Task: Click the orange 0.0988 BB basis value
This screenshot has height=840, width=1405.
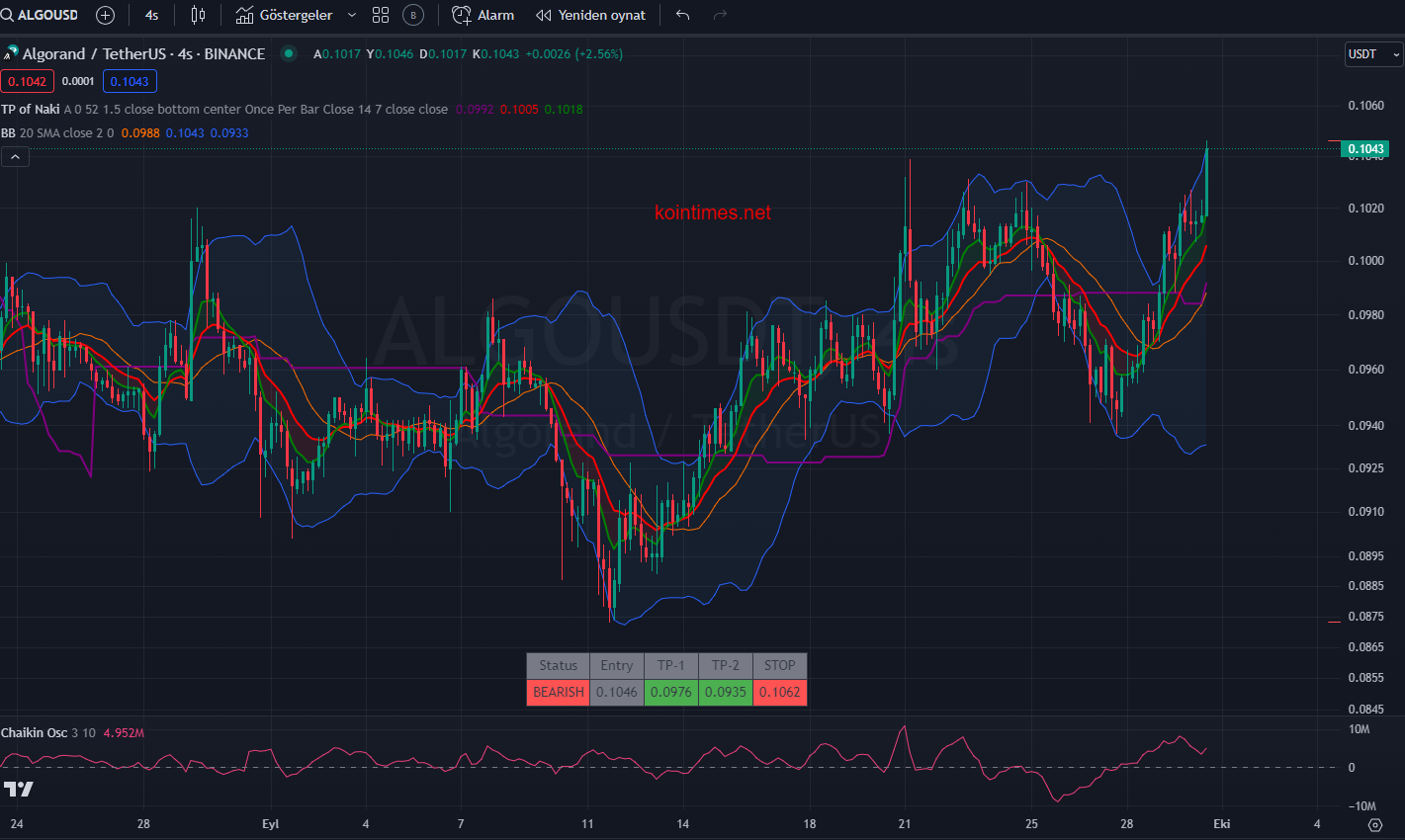Action: coord(140,132)
